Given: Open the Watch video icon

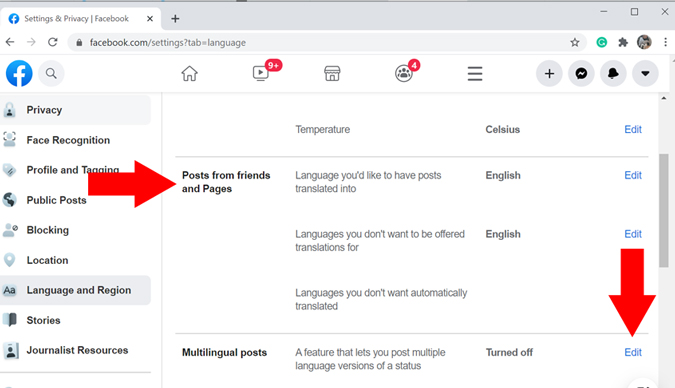Looking at the screenshot, I should [261, 73].
